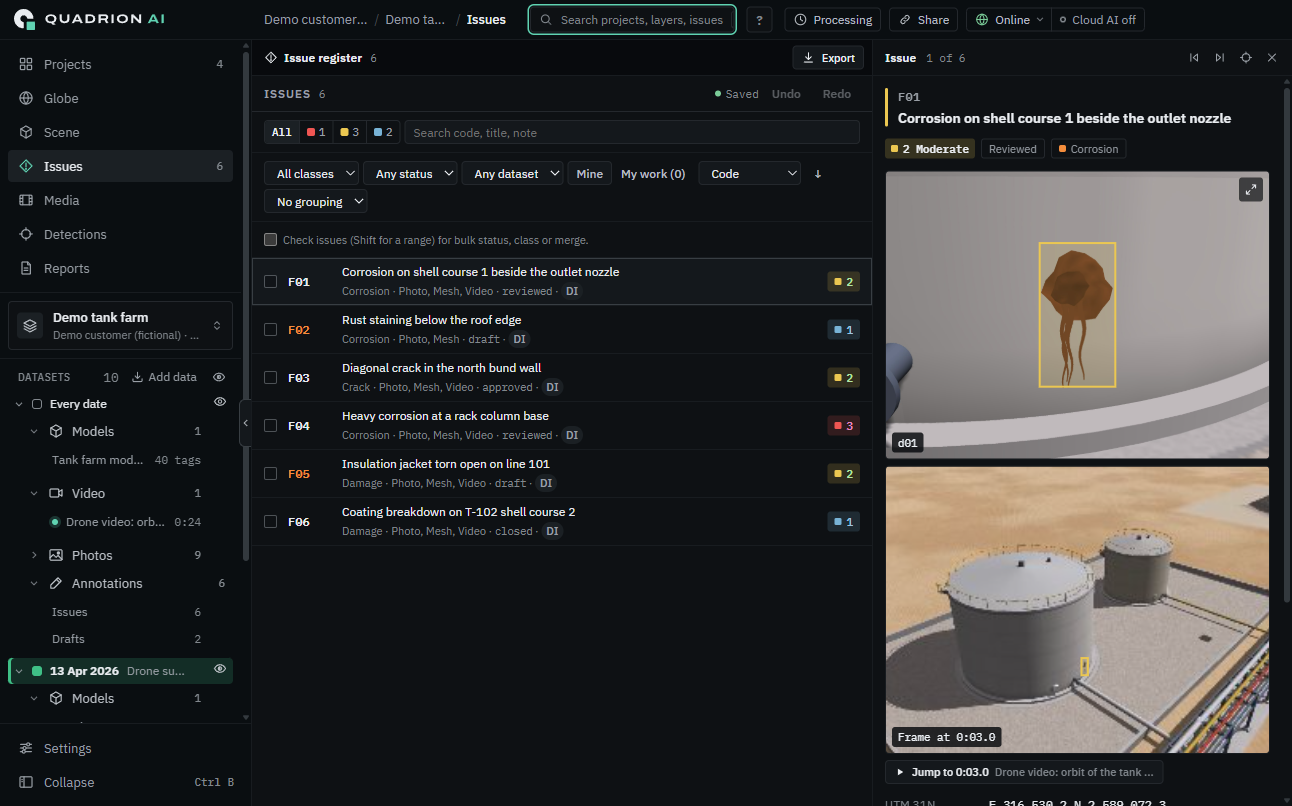The width and height of the screenshot is (1292, 806).
Task: Jump to the first issue in the Issue panel
Action: click(1194, 58)
